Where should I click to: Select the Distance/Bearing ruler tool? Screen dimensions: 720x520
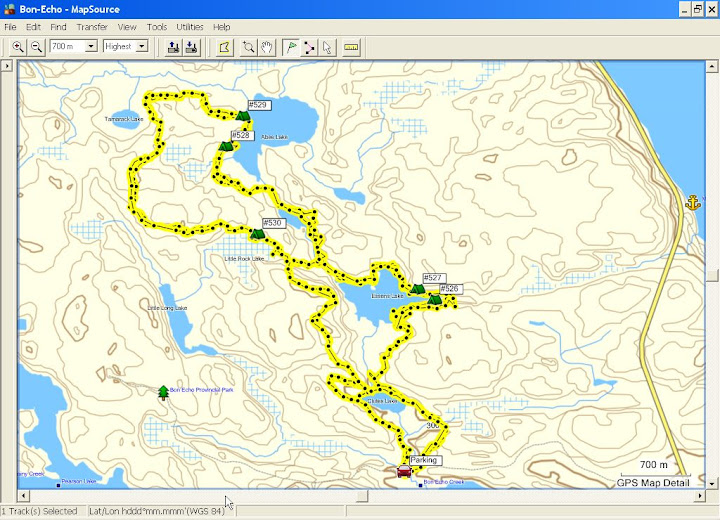351,47
